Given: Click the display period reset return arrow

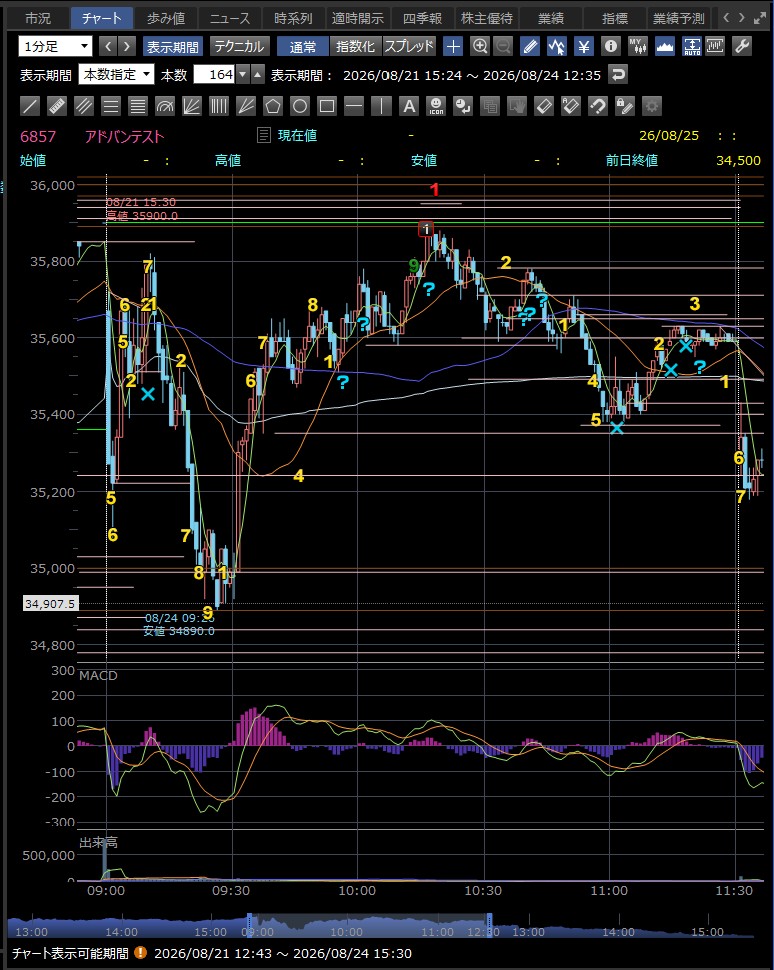Looking at the screenshot, I should coord(617,75).
